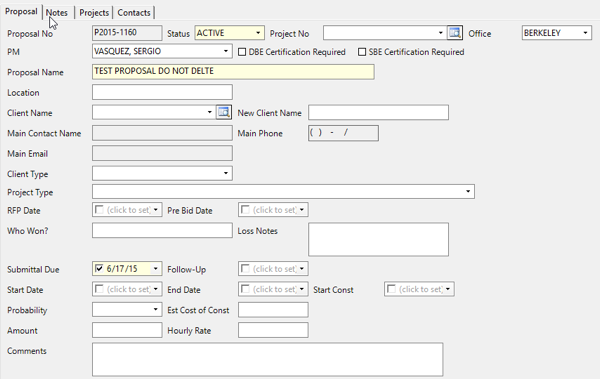600x379 pixels.
Task: Click the Hourly Rate input field
Action: [273, 330]
